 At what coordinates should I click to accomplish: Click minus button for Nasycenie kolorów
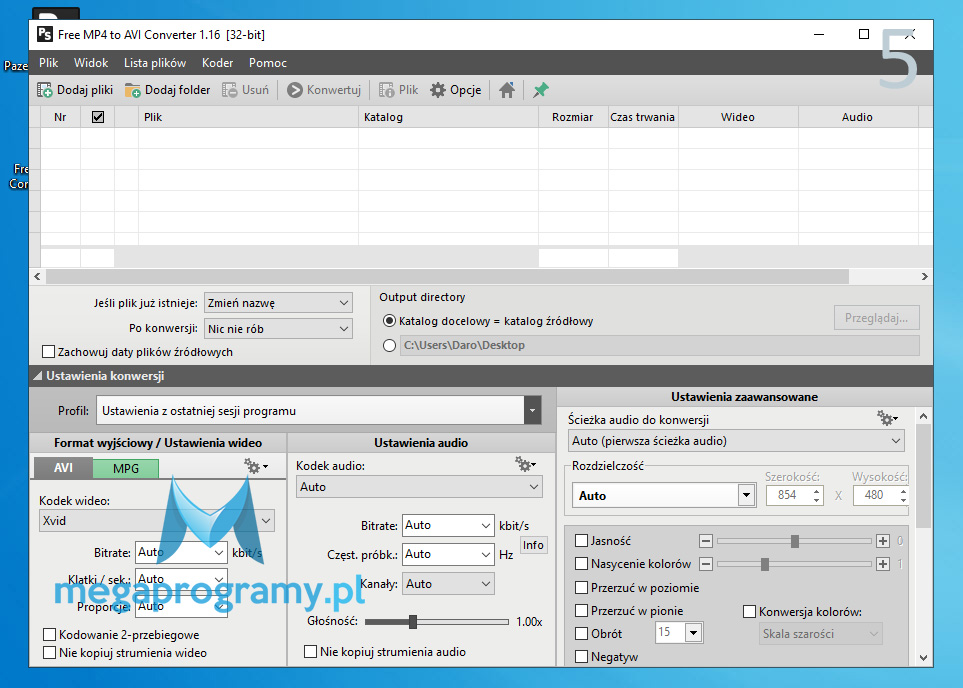pos(706,564)
